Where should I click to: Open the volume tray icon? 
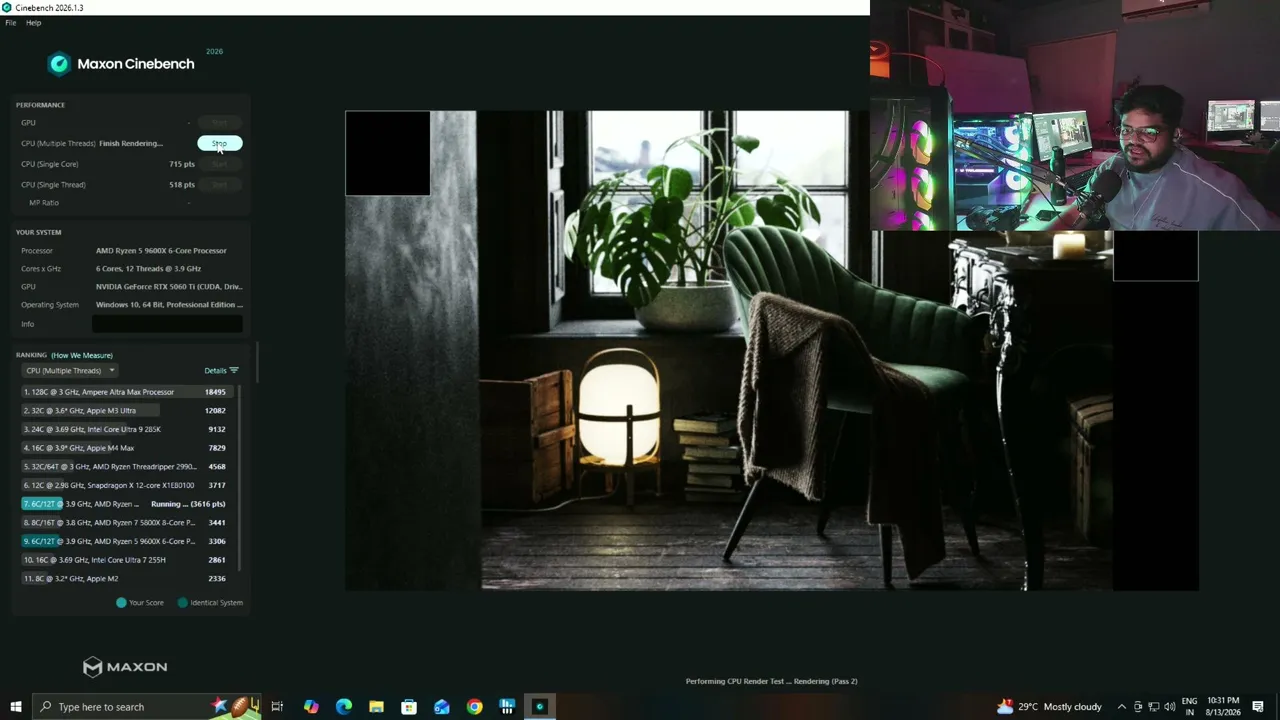pyautogui.click(x=1169, y=707)
